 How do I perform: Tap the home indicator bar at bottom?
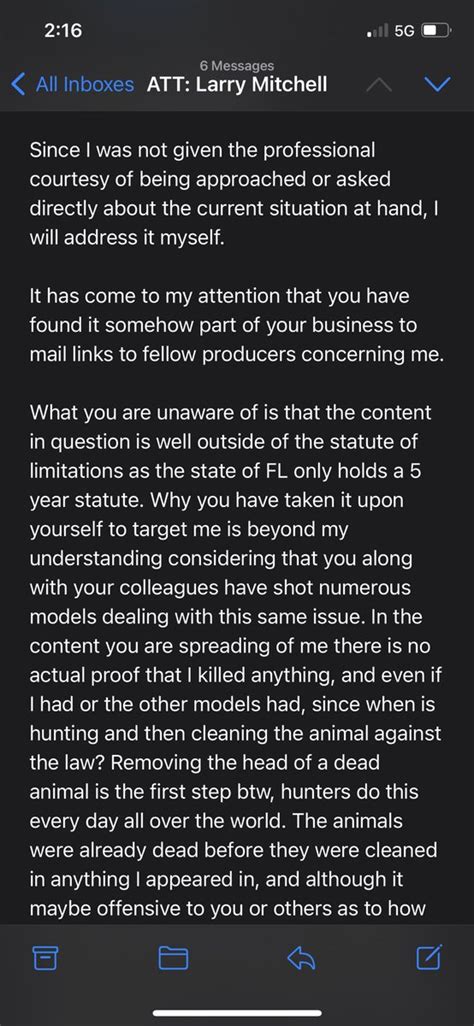coord(237,1014)
